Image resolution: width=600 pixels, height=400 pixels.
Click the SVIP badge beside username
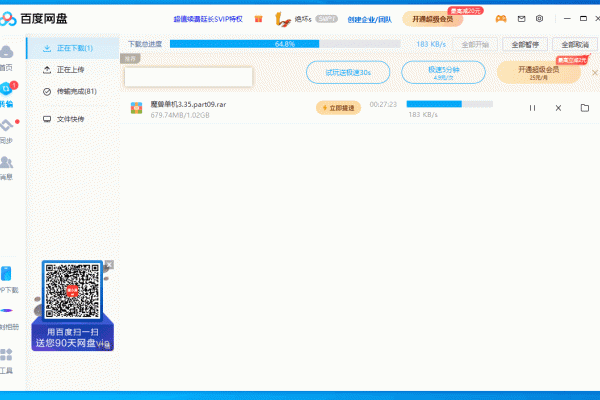326,19
